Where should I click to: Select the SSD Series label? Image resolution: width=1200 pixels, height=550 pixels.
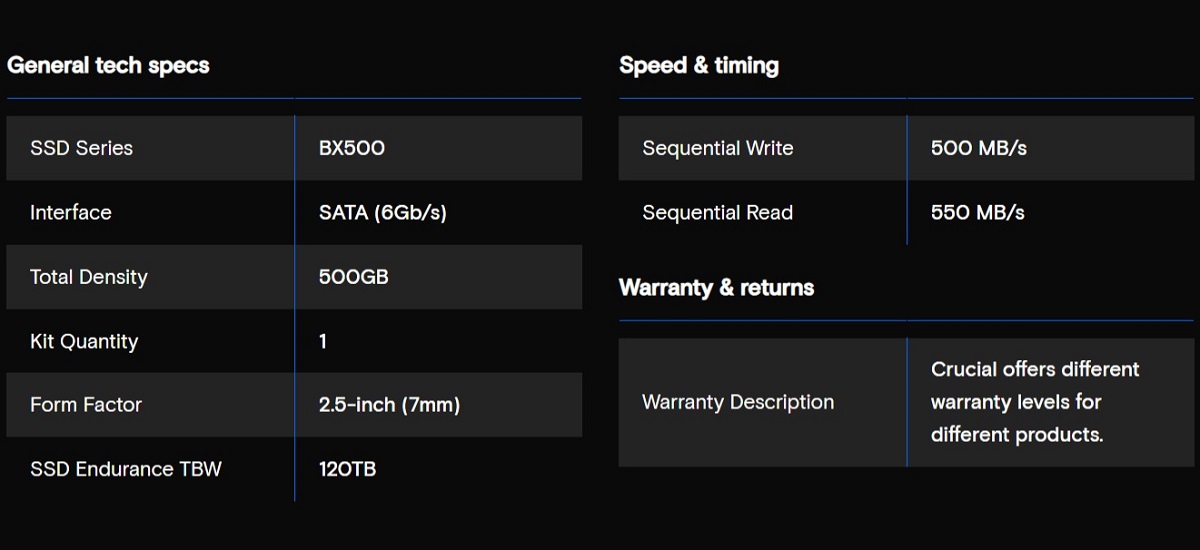pos(81,148)
